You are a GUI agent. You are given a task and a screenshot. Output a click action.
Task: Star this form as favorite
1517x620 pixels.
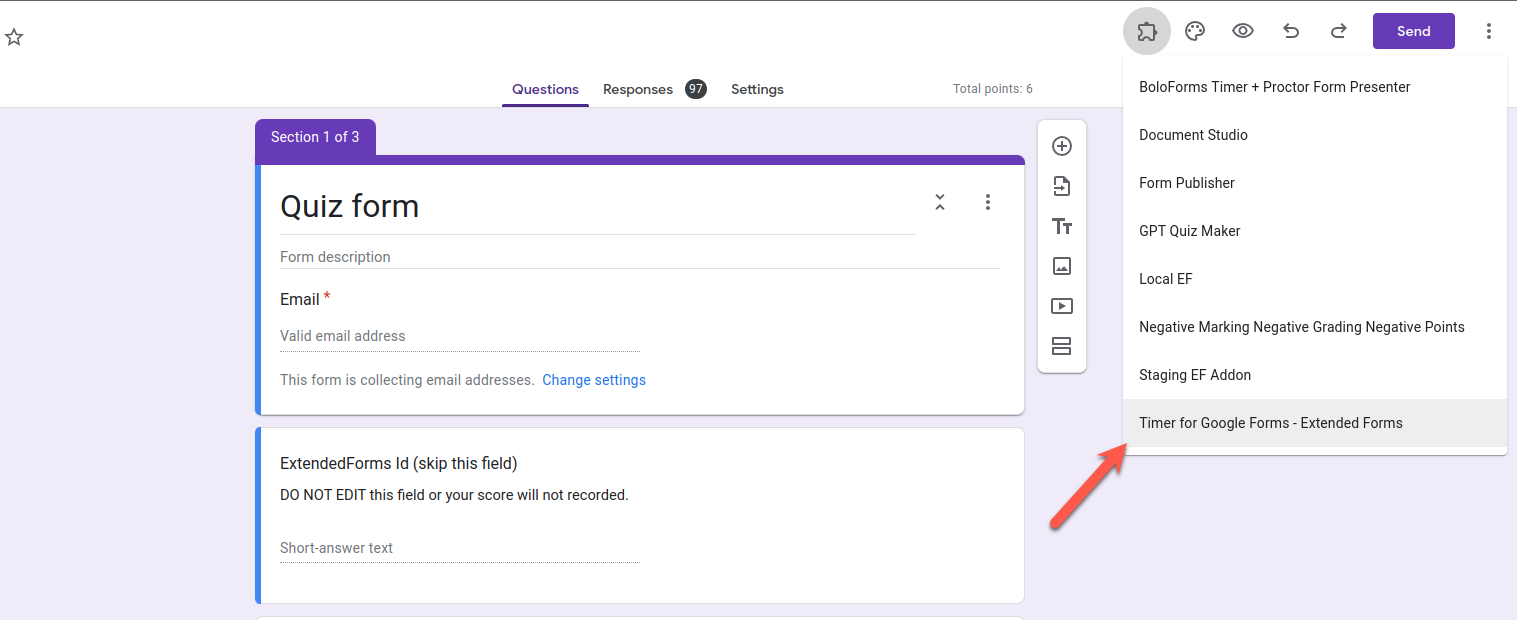(x=14, y=37)
